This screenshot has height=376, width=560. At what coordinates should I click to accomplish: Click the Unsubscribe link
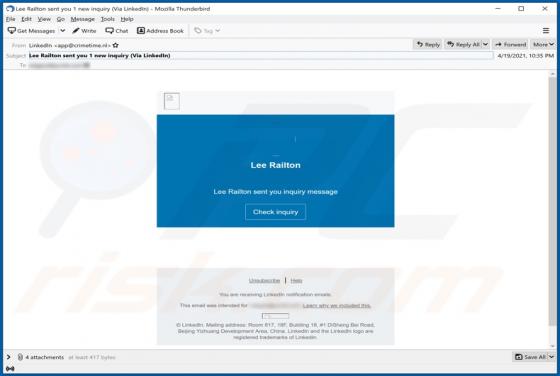click(x=264, y=280)
